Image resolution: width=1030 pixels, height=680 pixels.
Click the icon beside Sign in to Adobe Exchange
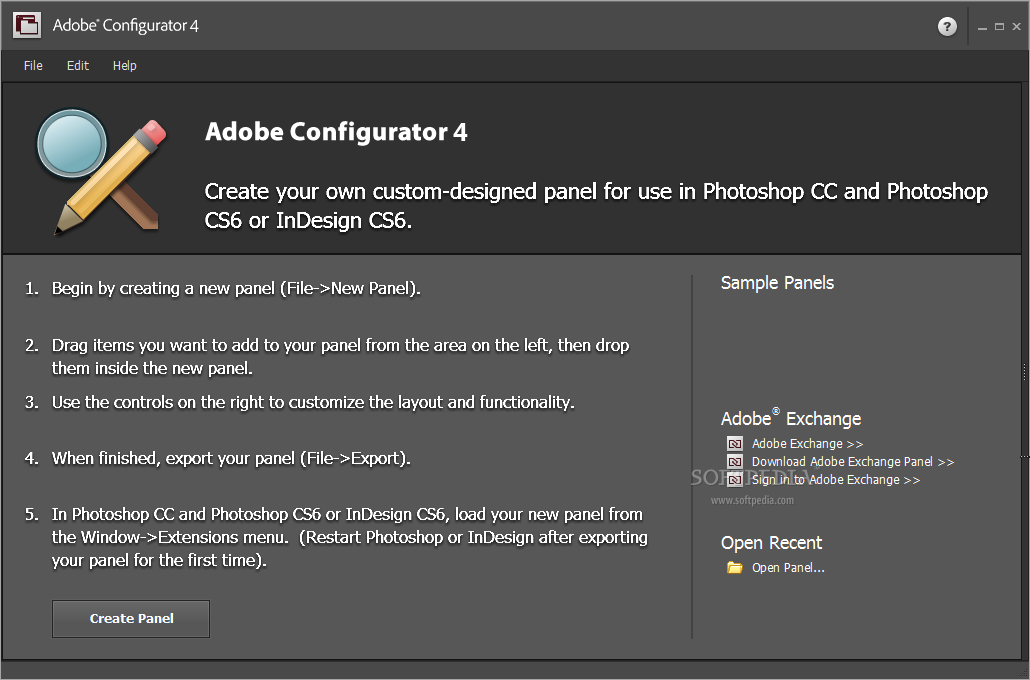click(734, 480)
